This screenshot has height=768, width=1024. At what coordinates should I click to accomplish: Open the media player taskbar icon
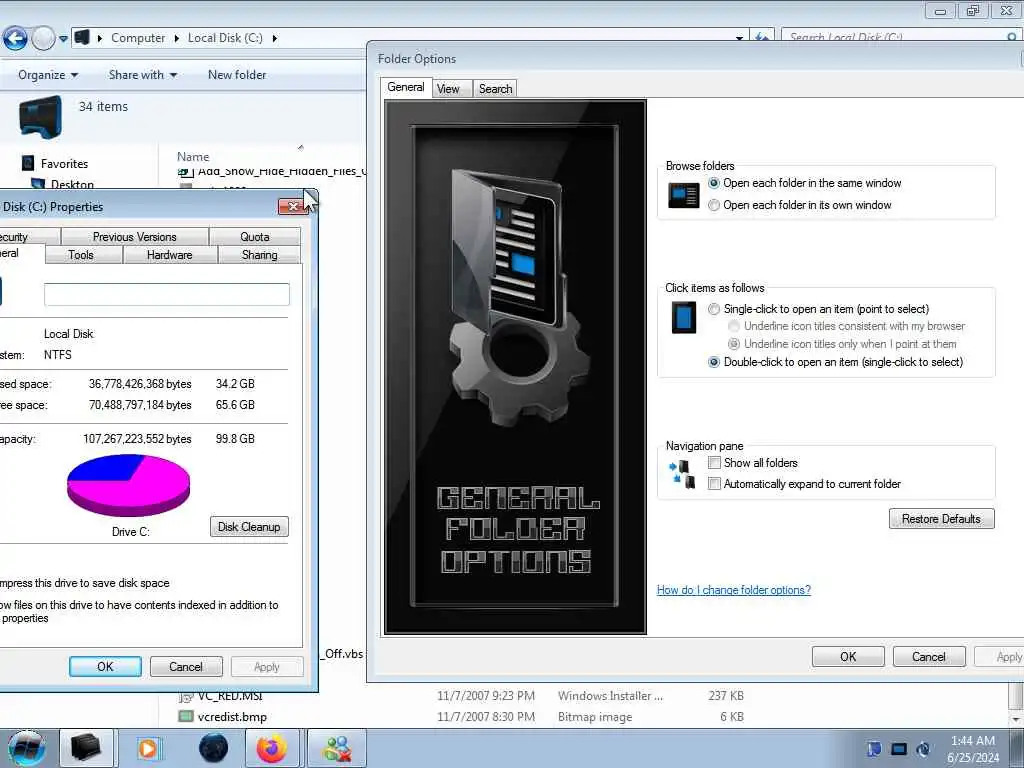coord(148,748)
